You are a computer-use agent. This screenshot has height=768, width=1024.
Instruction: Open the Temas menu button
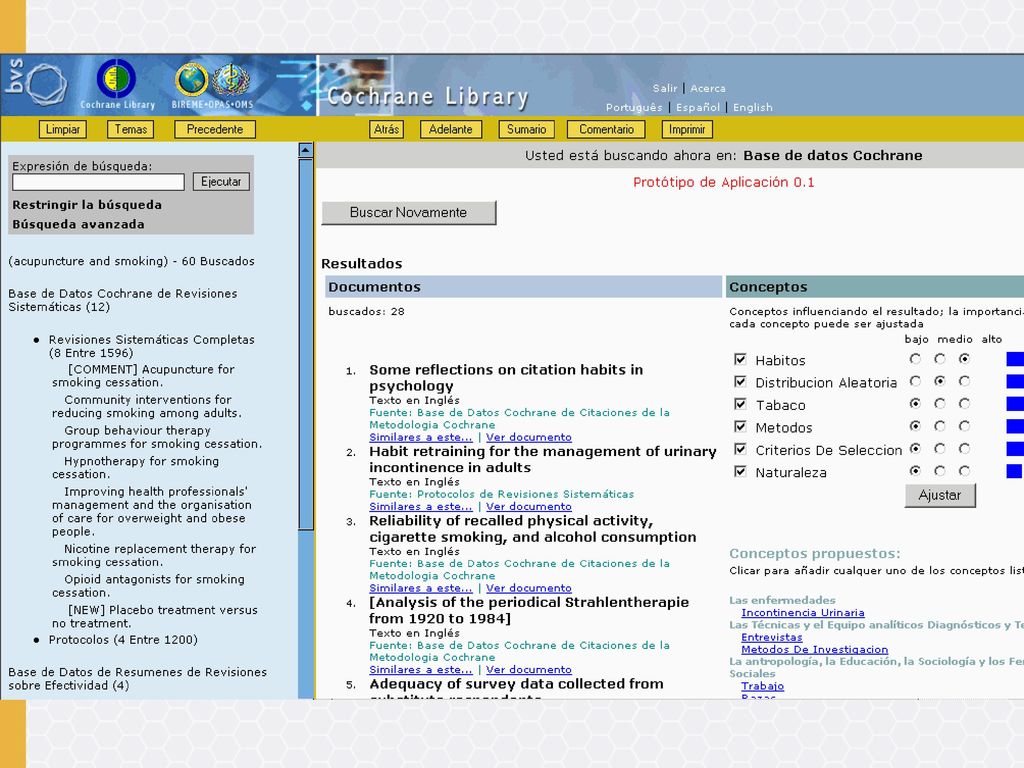coord(131,129)
